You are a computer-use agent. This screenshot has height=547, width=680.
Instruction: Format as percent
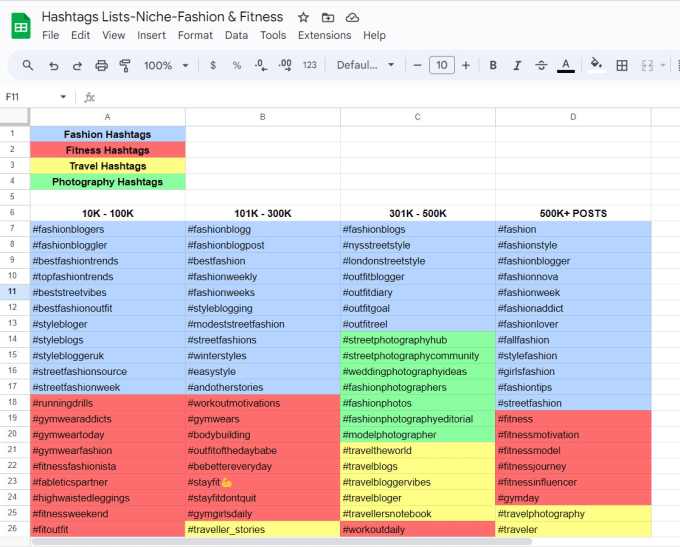tap(236, 66)
